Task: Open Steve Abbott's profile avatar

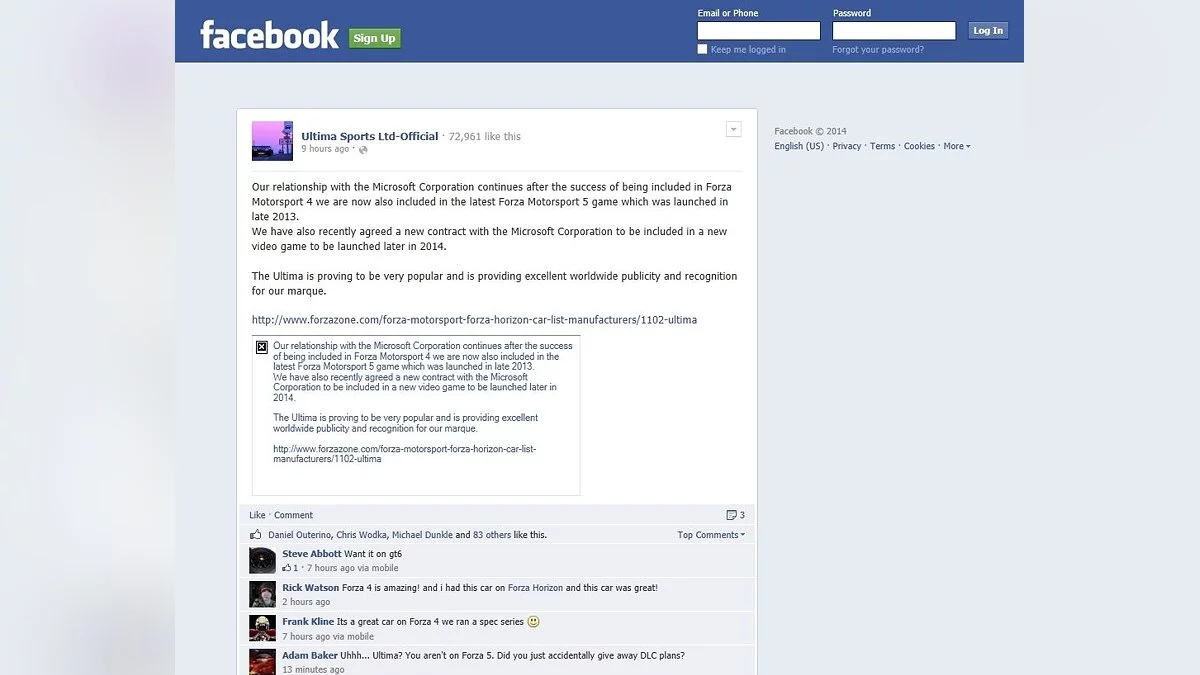Action: 262,560
